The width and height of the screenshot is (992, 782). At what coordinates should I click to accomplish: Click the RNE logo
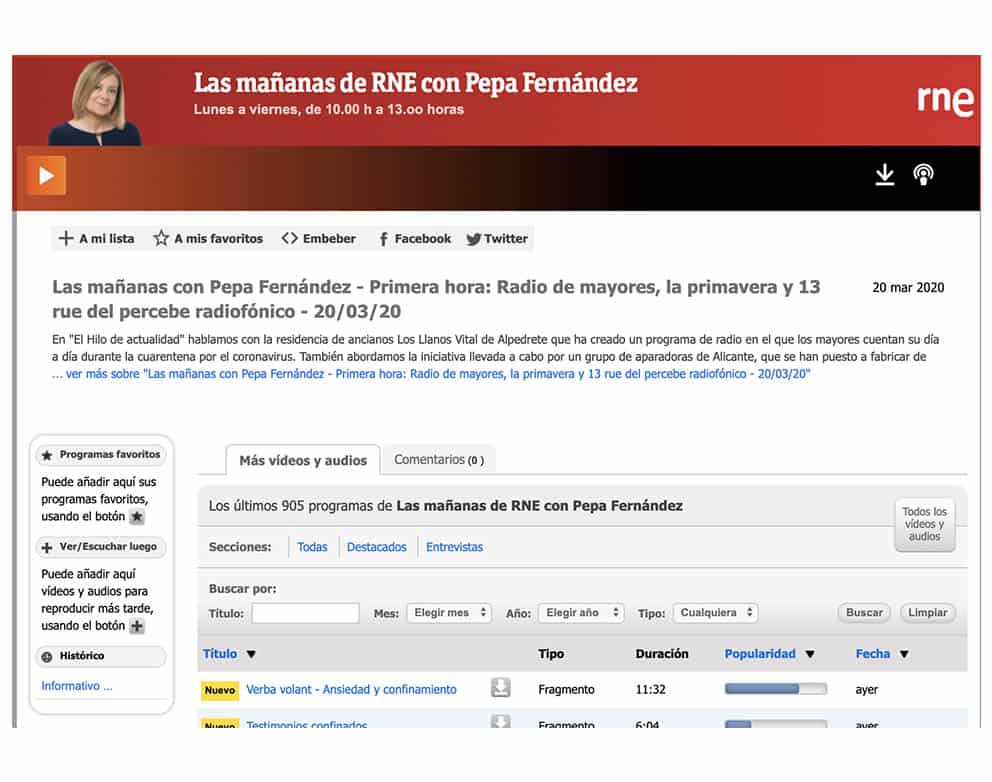[x=945, y=100]
